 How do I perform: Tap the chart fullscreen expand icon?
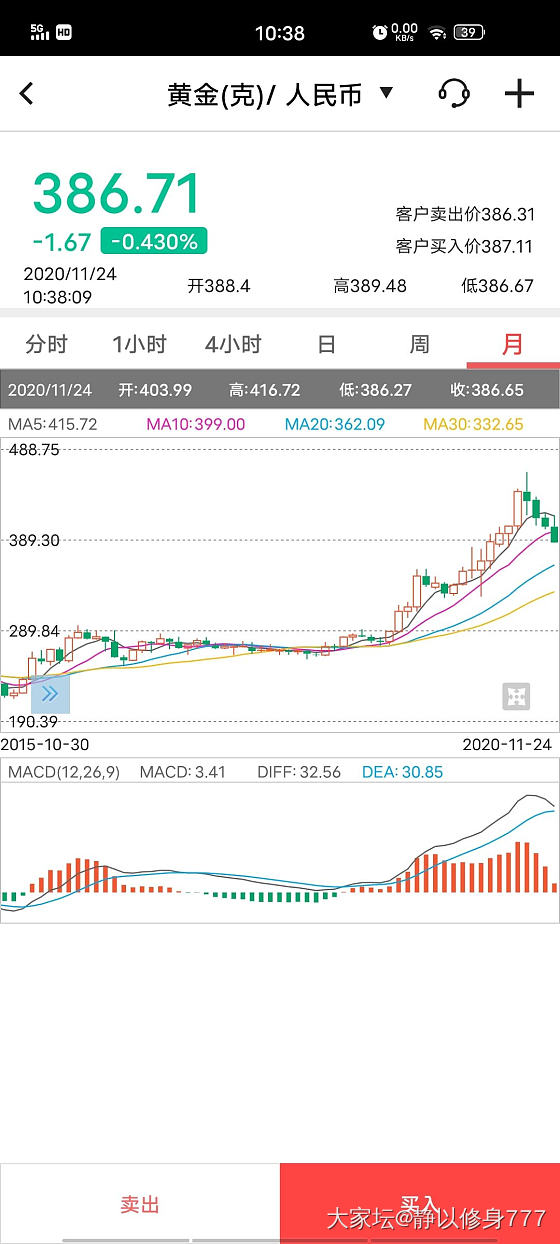tap(516, 697)
